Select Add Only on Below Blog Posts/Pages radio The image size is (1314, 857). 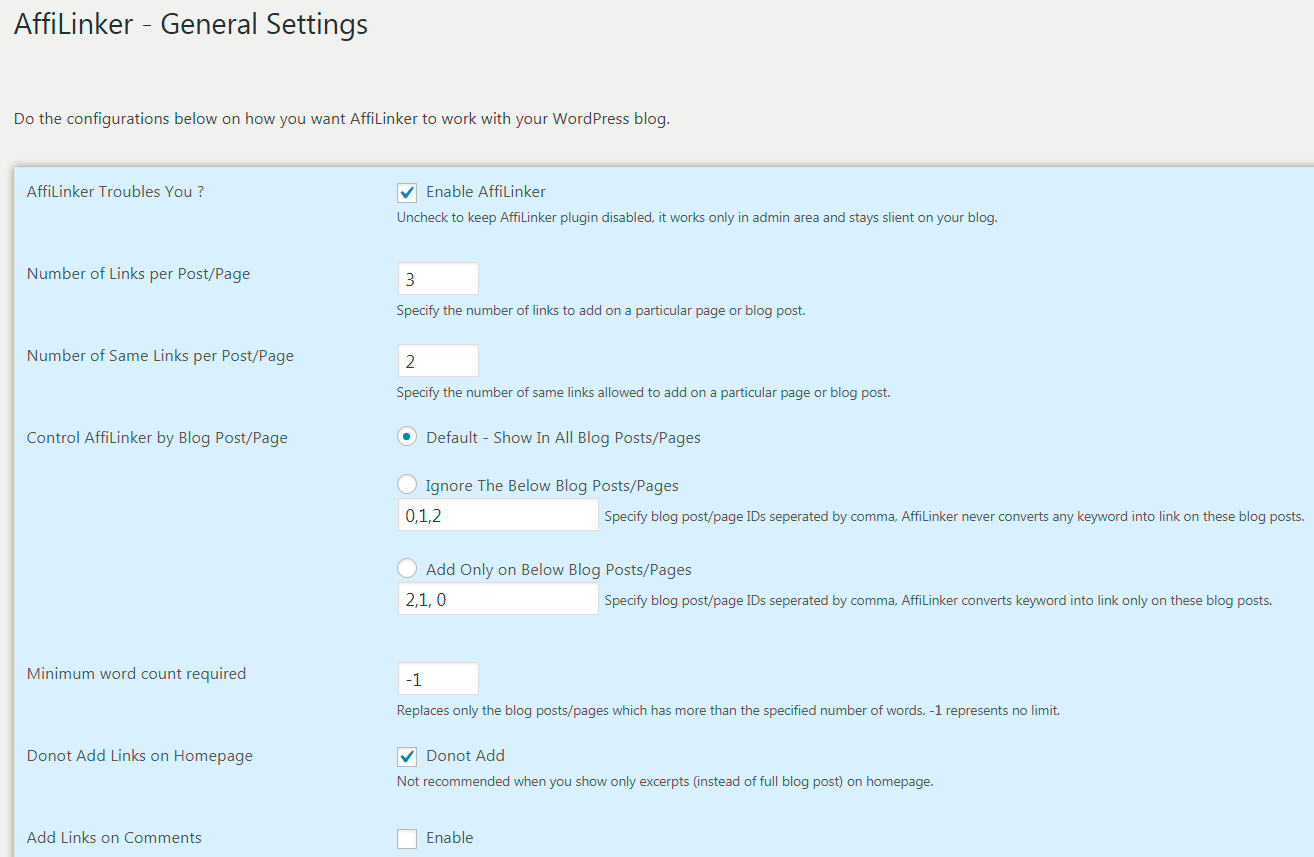coord(407,569)
